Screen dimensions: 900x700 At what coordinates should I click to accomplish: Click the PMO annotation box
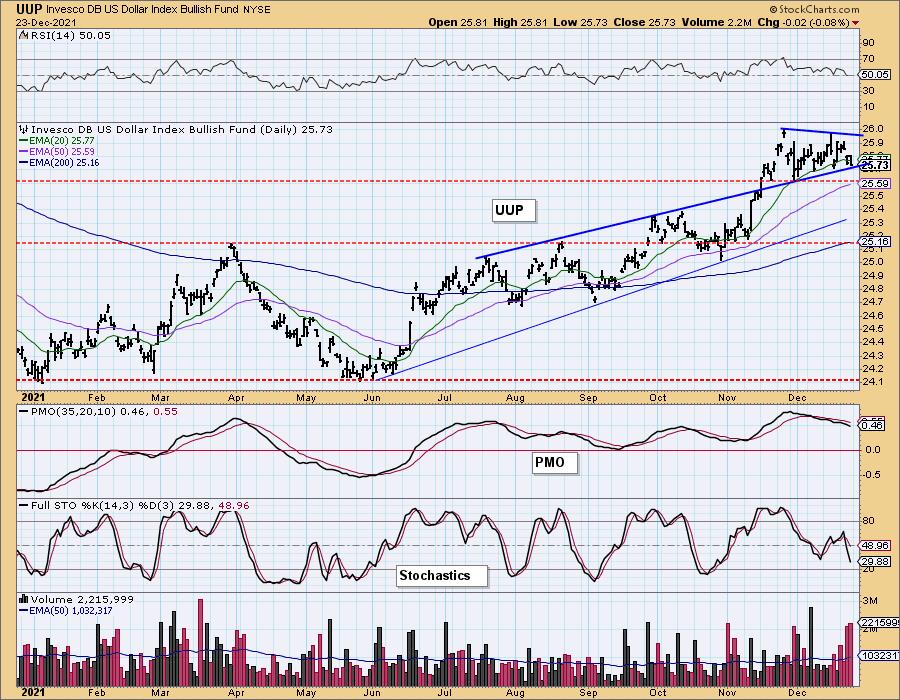(x=553, y=462)
